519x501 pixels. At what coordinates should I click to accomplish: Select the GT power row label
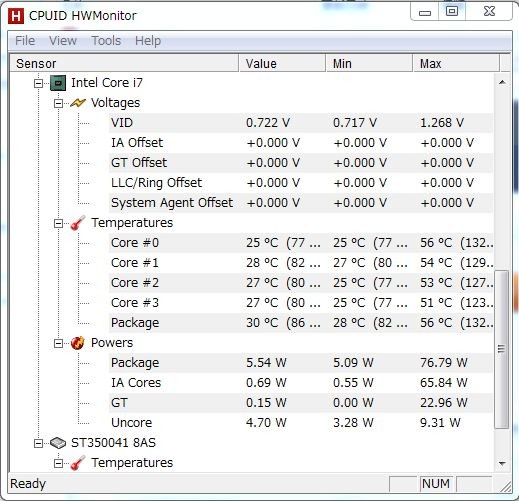tap(119, 403)
